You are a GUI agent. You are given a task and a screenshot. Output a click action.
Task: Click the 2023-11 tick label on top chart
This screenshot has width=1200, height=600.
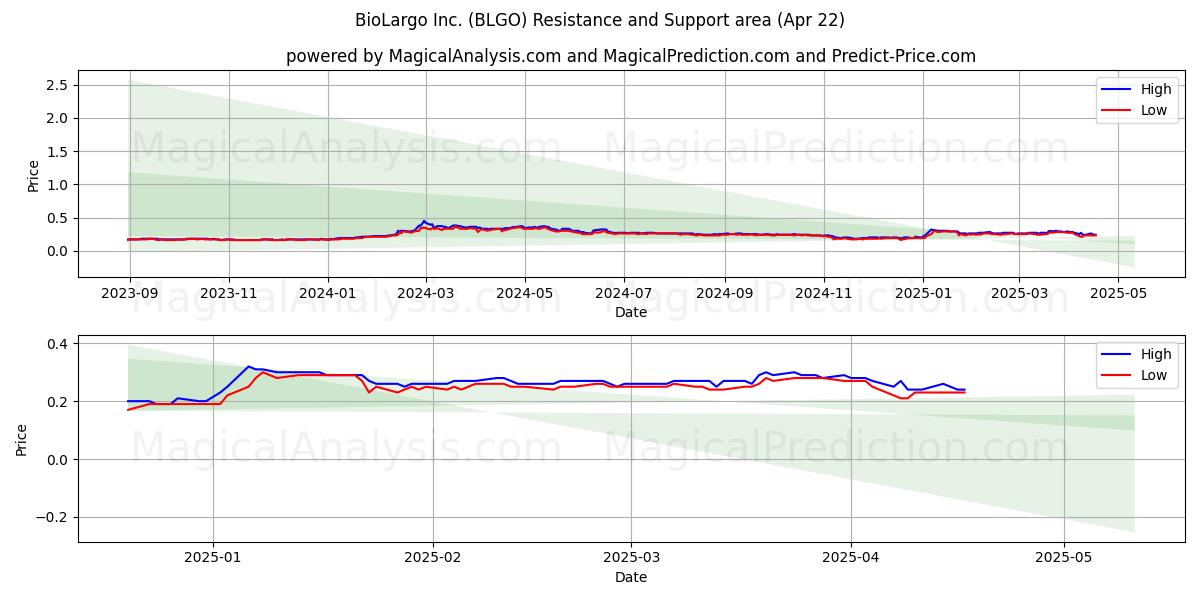click(x=229, y=293)
